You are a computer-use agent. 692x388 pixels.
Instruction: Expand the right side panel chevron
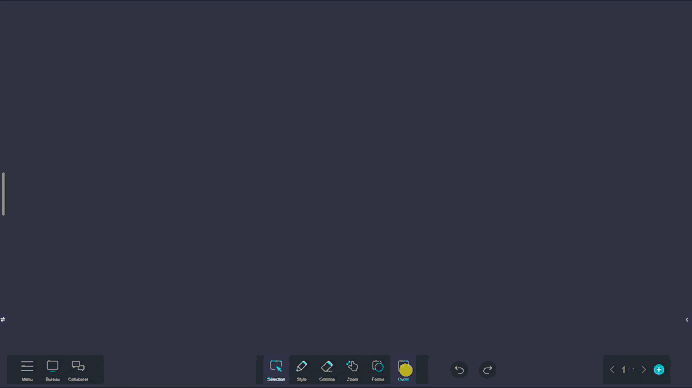coord(687,320)
